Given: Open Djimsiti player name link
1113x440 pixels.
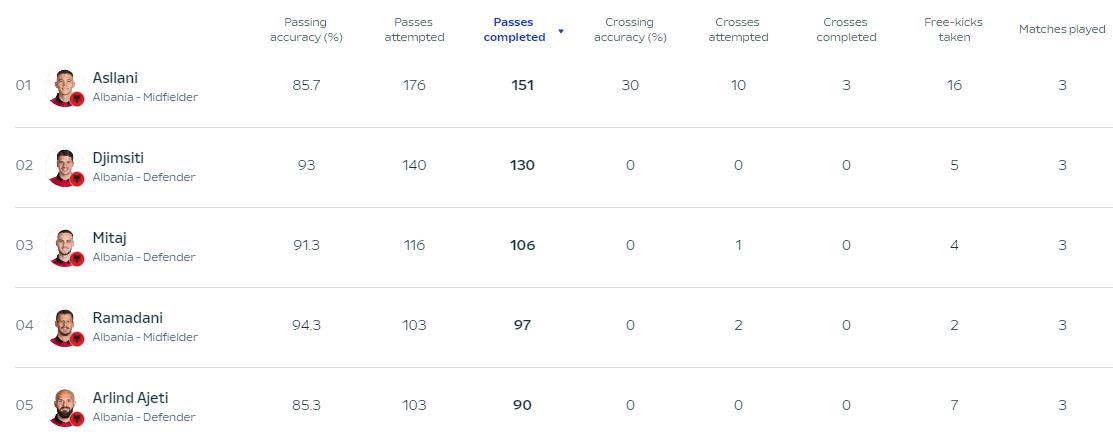Looking at the screenshot, I should click(118, 158).
